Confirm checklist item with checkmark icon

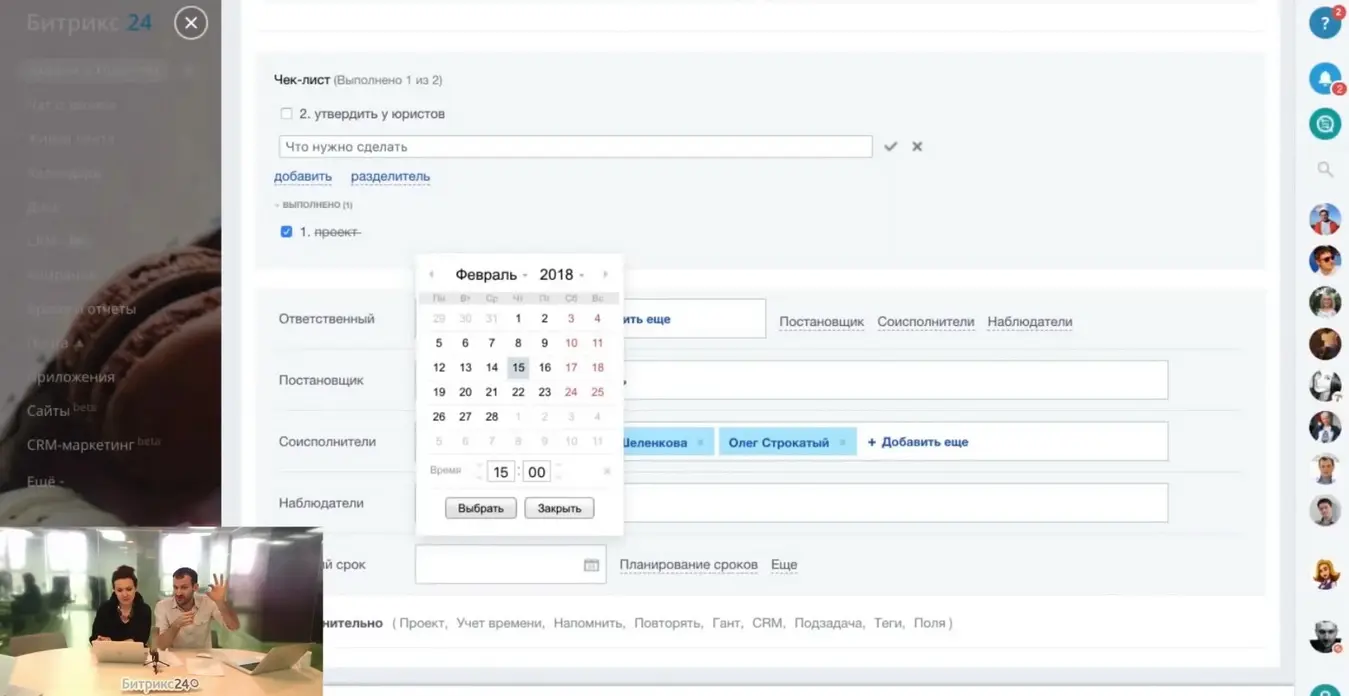pyautogui.click(x=890, y=147)
